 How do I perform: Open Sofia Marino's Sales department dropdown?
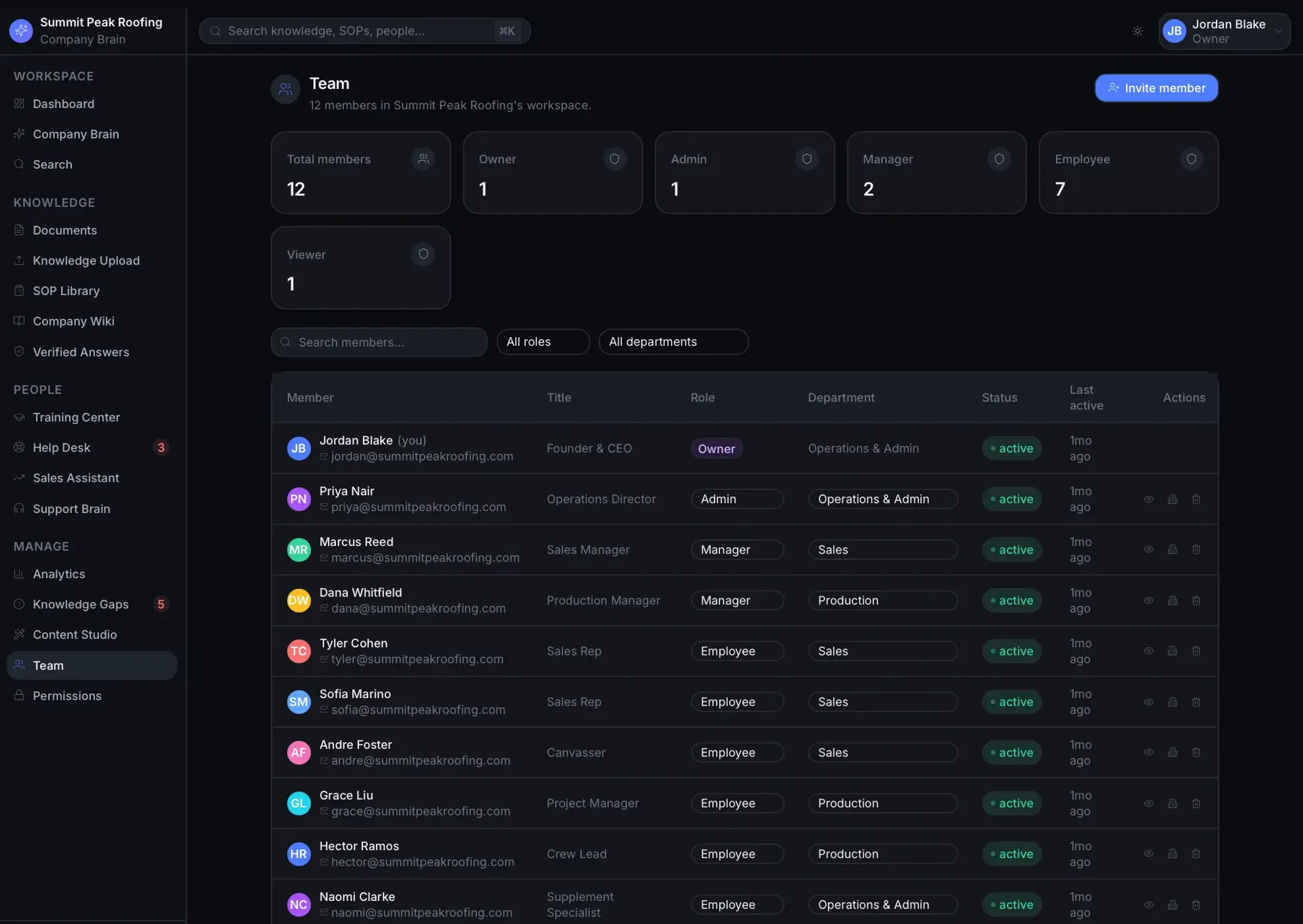[883, 701]
